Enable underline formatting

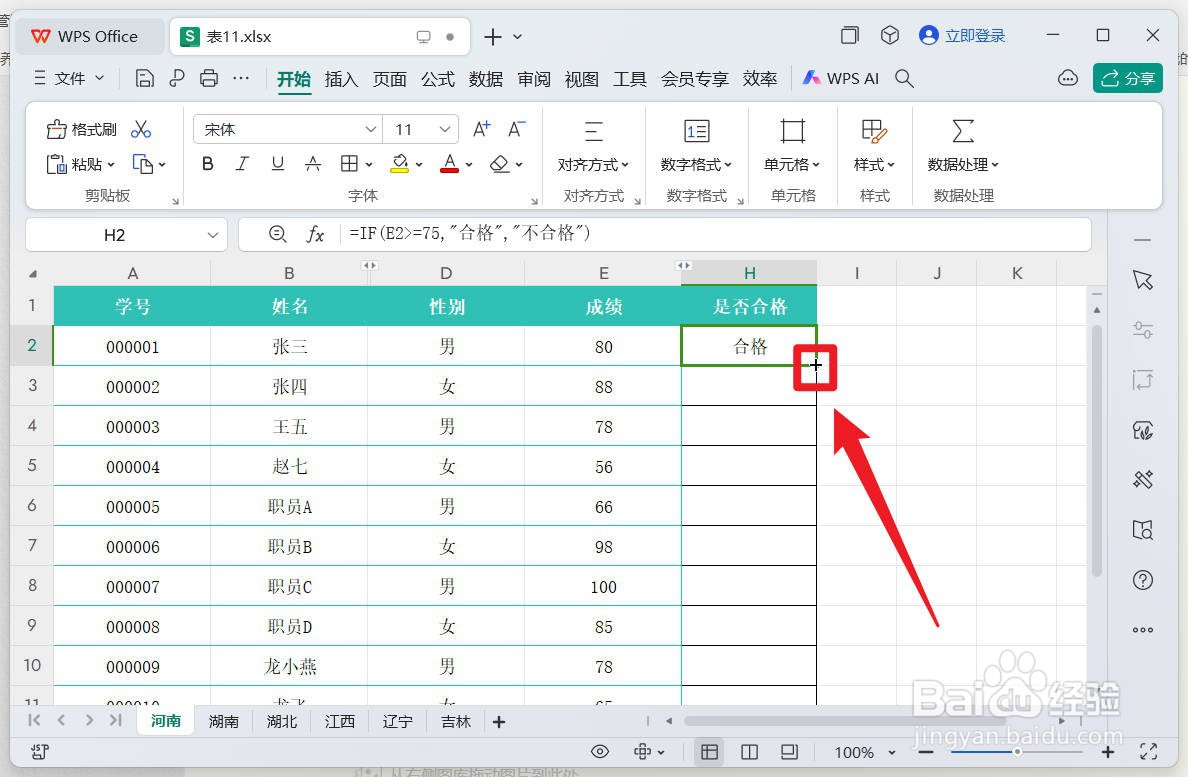(x=277, y=163)
